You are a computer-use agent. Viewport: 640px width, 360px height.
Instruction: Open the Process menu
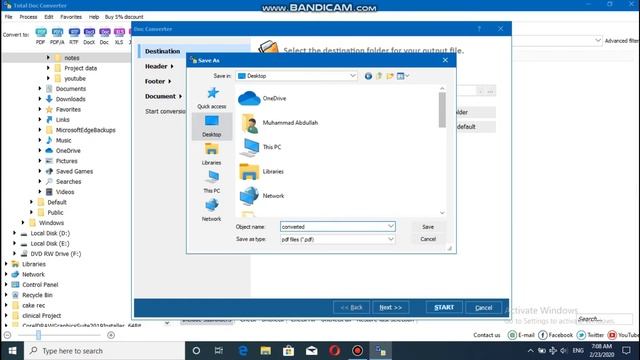point(28,17)
